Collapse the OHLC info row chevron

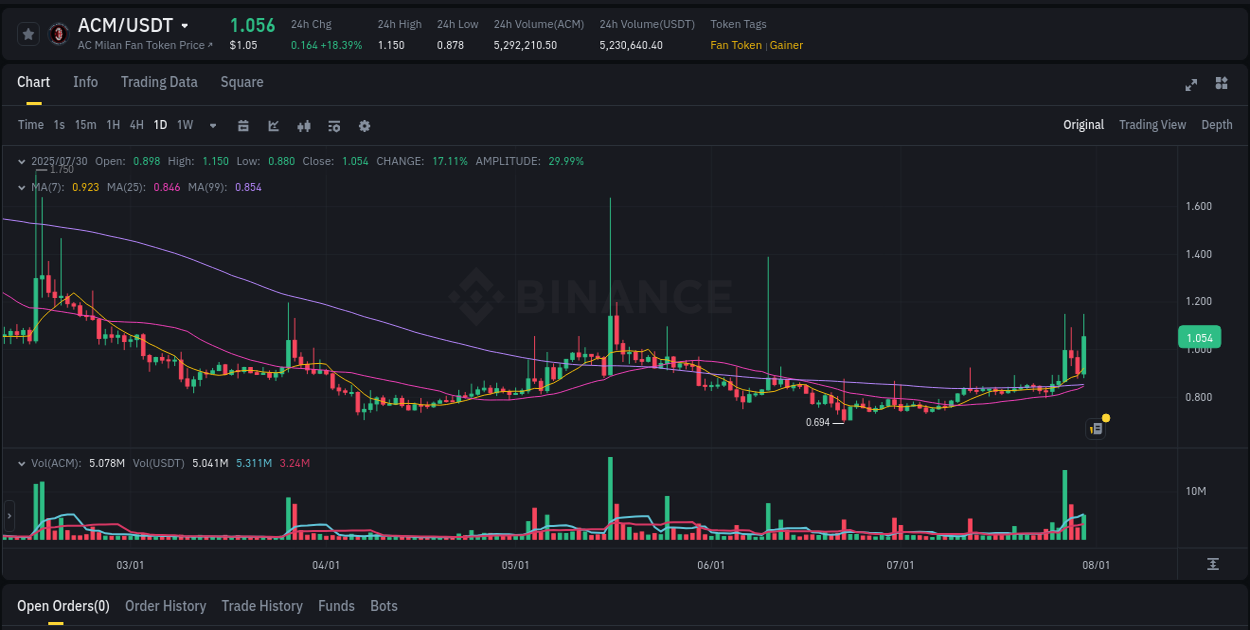point(21,160)
